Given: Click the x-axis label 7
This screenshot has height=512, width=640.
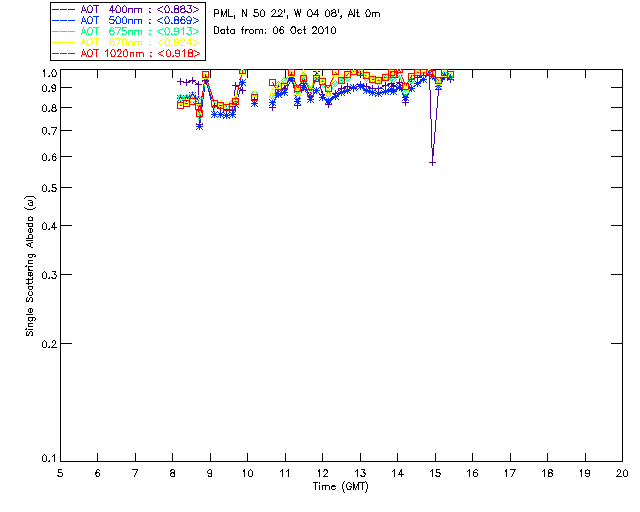Looking at the screenshot, I should click(135, 473).
